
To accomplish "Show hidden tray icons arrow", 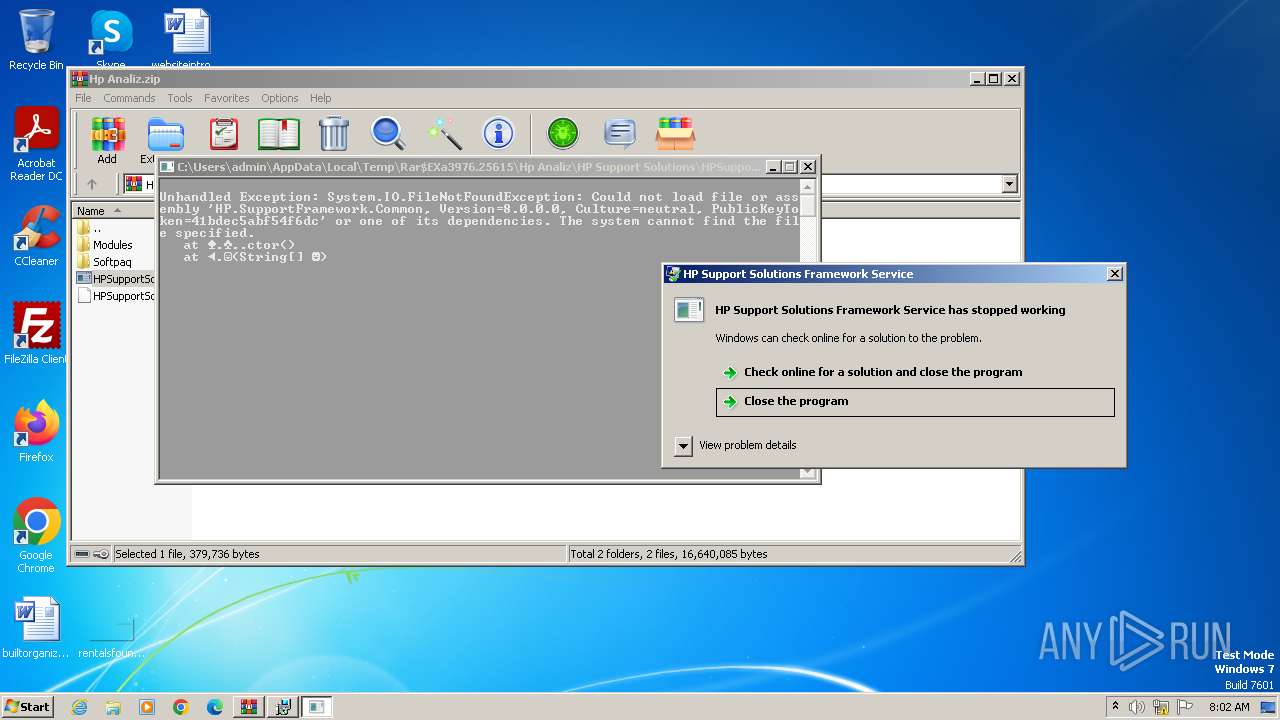I will (x=1116, y=707).
